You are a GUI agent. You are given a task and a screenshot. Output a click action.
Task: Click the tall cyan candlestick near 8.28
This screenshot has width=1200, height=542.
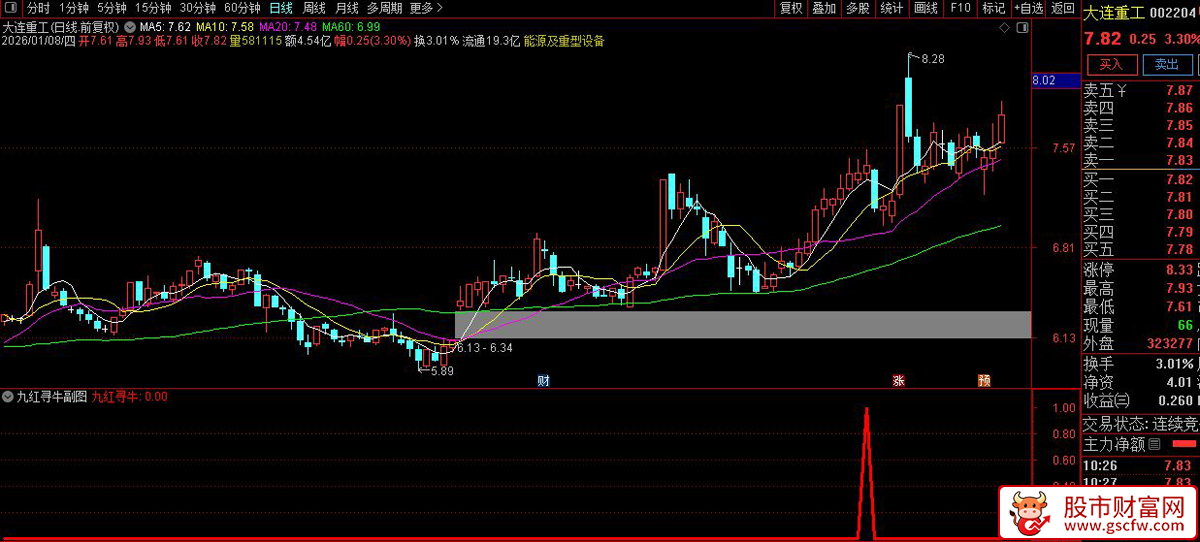(909, 107)
